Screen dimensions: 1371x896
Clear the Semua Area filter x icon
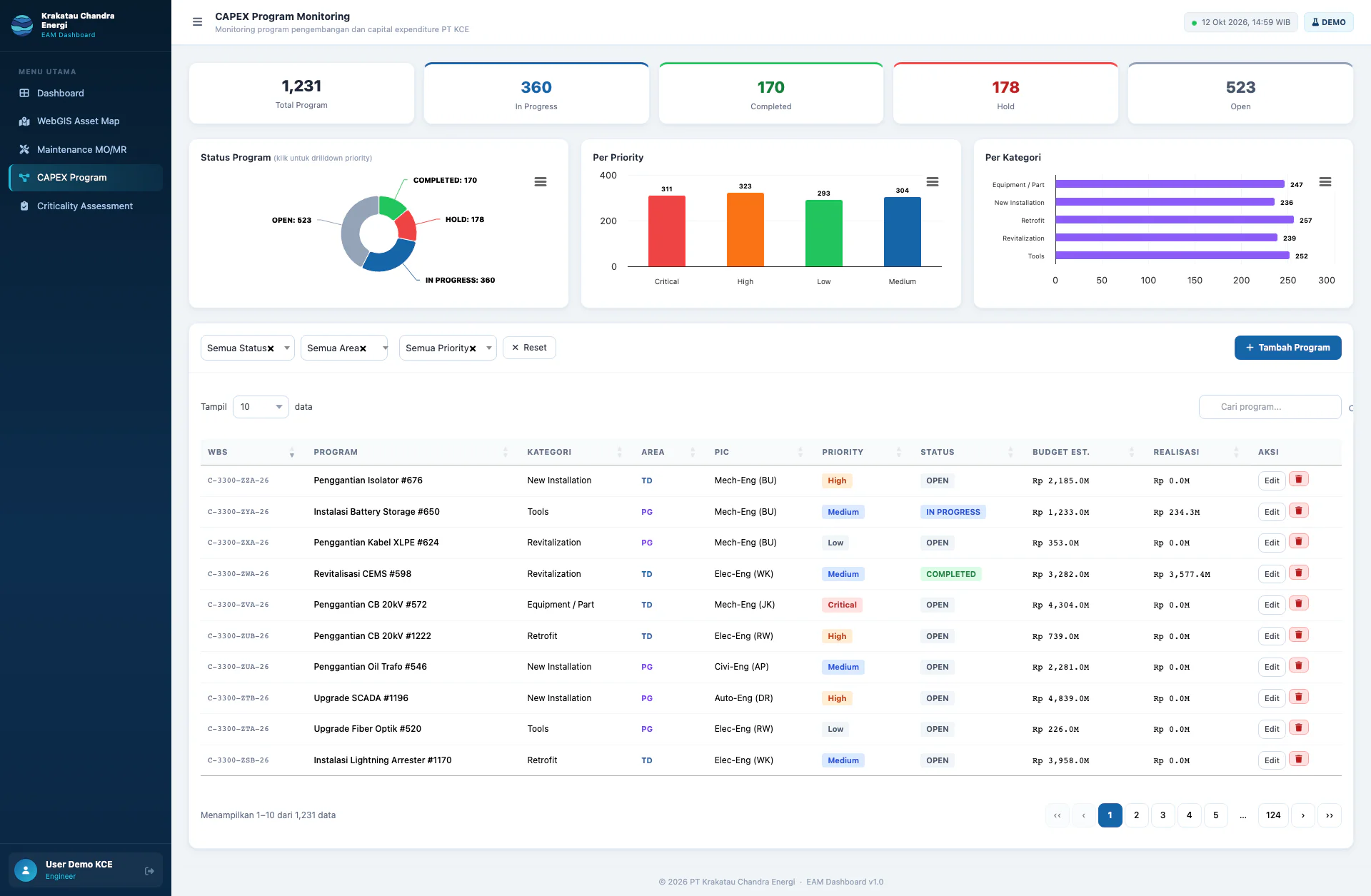pyautogui.click(x=363, y=348)
